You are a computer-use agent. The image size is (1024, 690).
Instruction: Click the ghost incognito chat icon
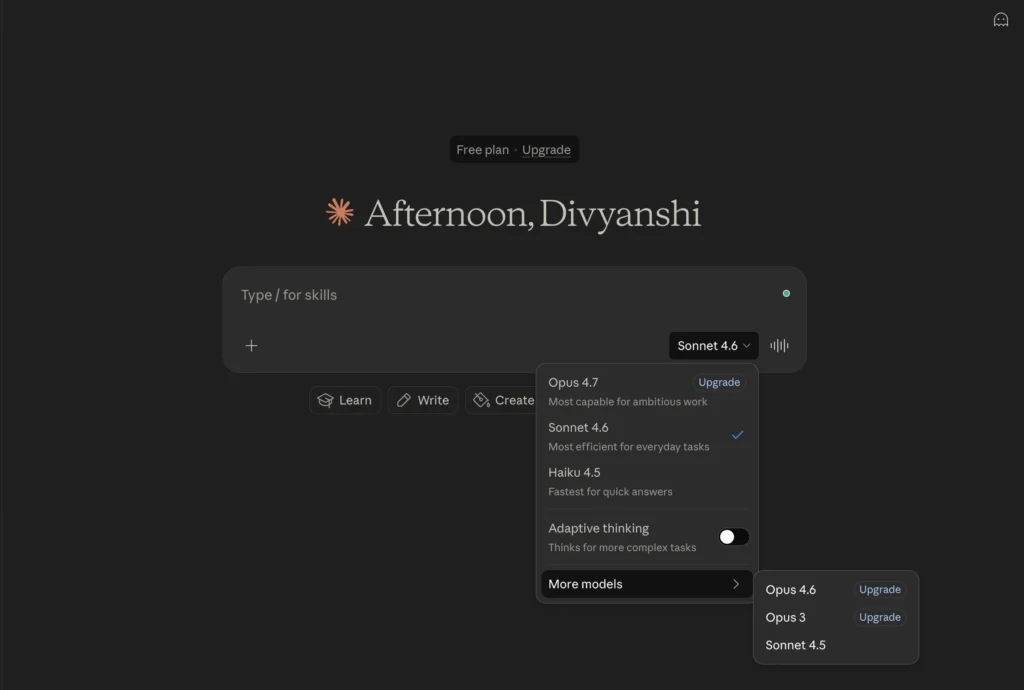(x=1000, y=20)
